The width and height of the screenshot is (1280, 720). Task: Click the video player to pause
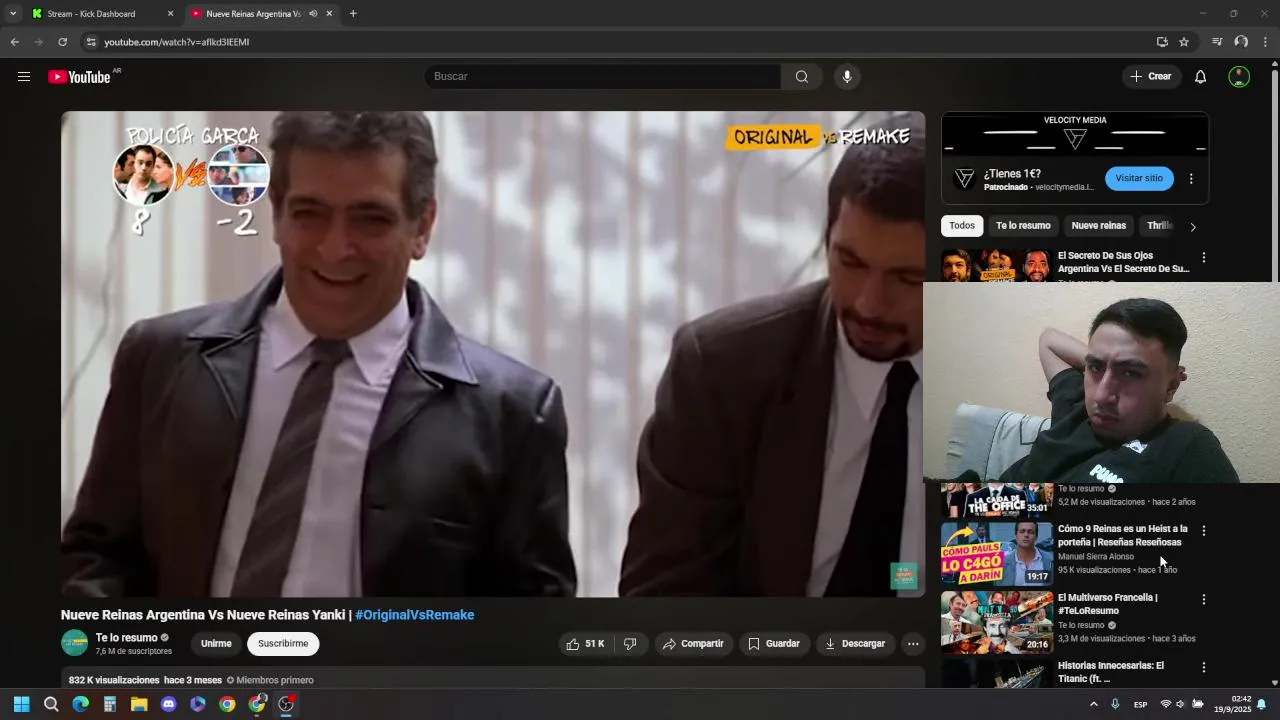pos(493,354)
